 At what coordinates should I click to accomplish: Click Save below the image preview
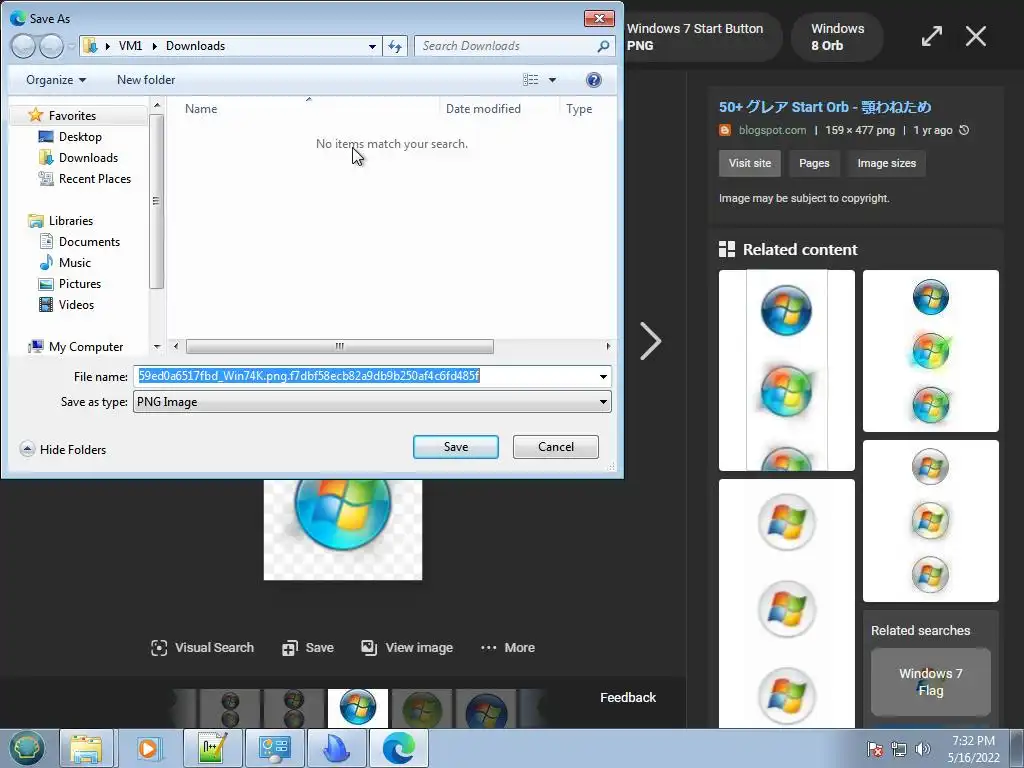click(308, 648)
